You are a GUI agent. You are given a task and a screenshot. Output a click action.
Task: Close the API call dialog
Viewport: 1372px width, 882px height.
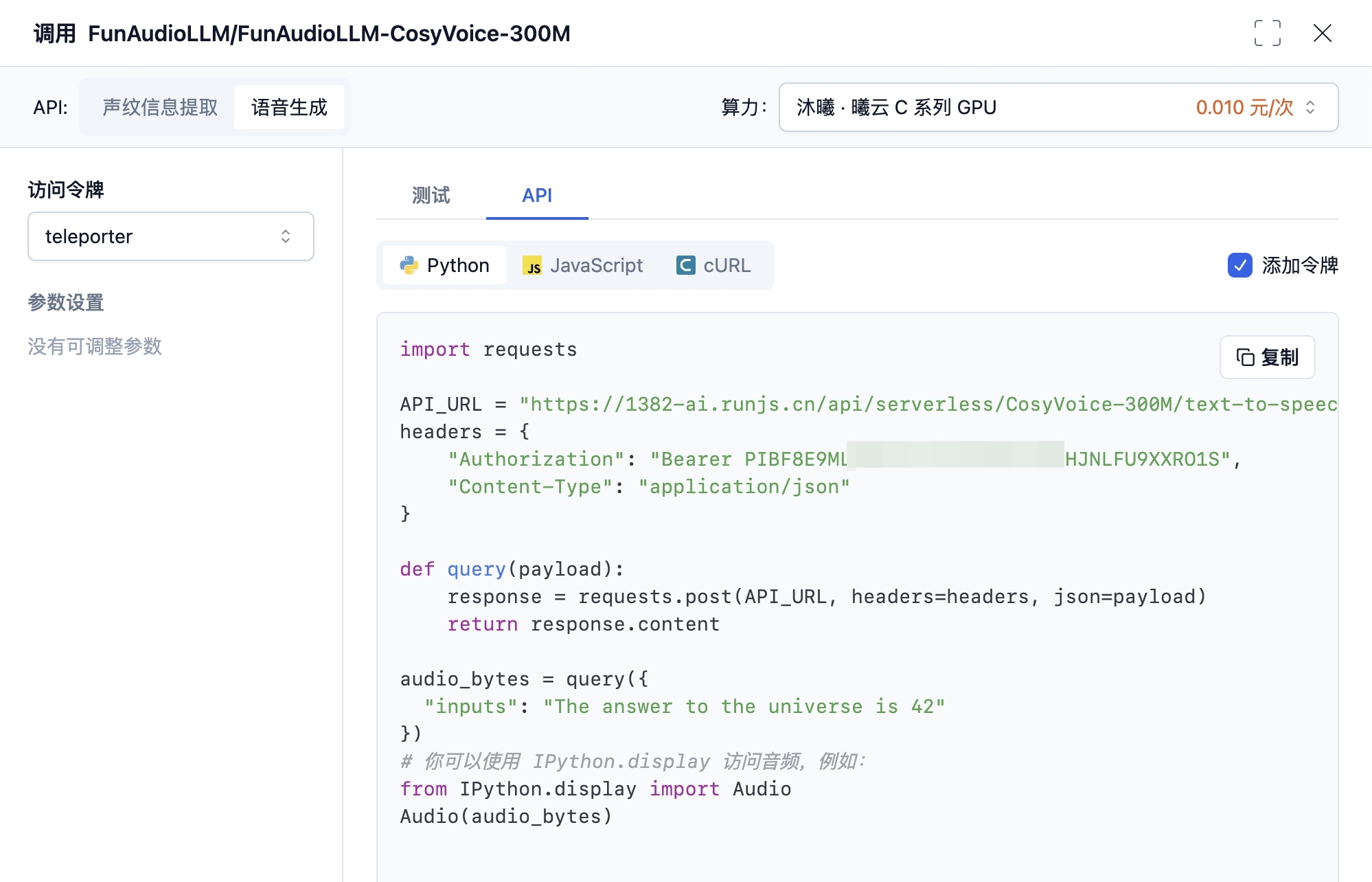(1322, 33)
